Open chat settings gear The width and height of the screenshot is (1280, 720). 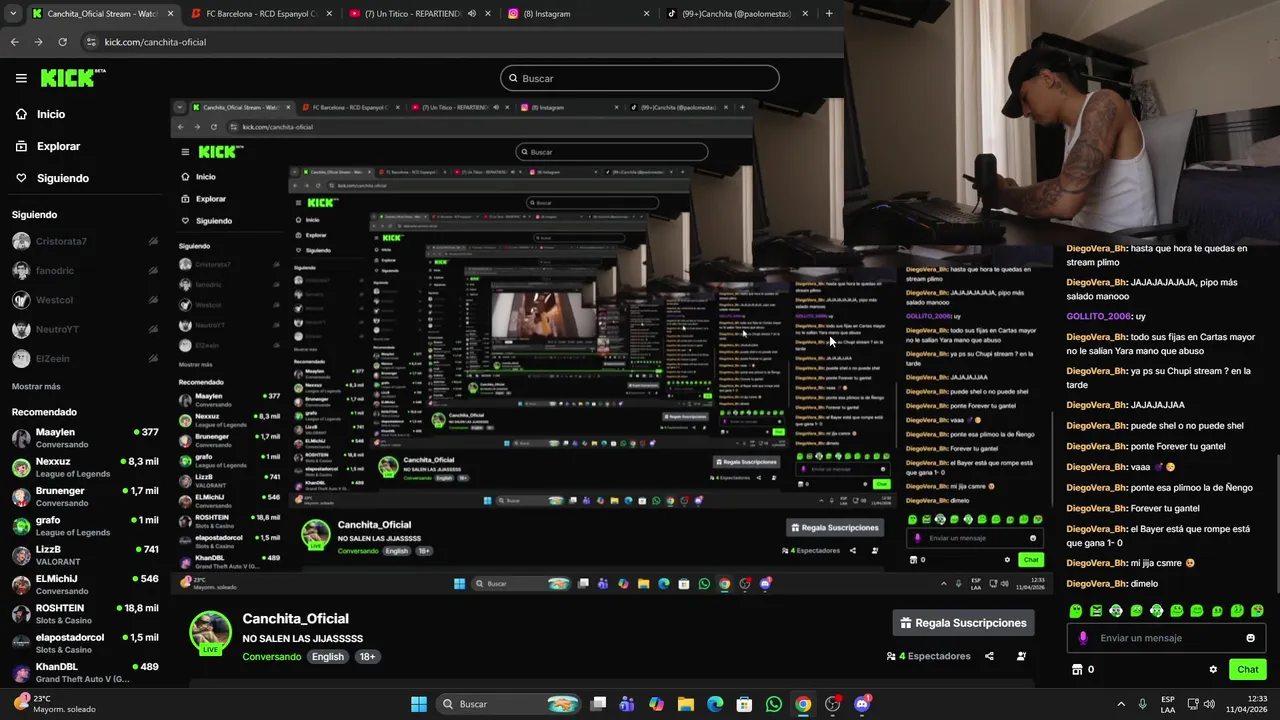click(x=1213, y=669)
